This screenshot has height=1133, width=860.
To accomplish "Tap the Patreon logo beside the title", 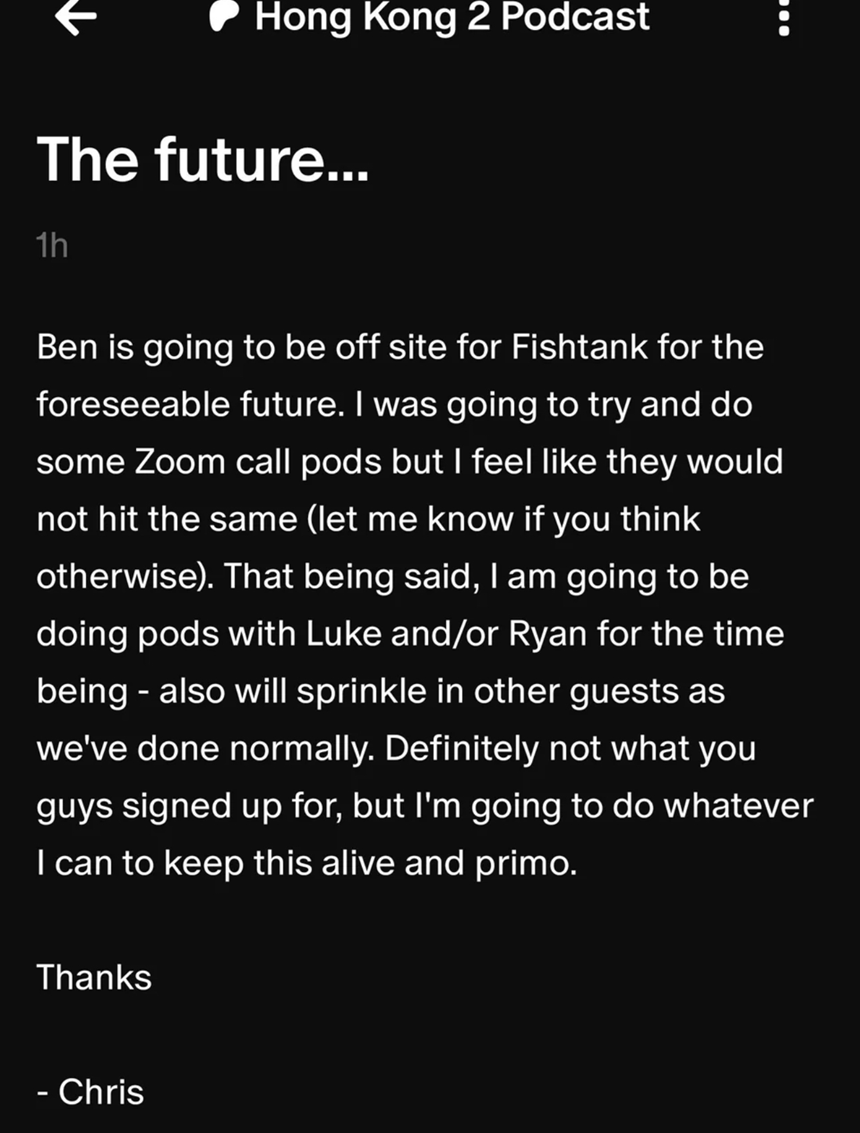I will coord(225,17).
